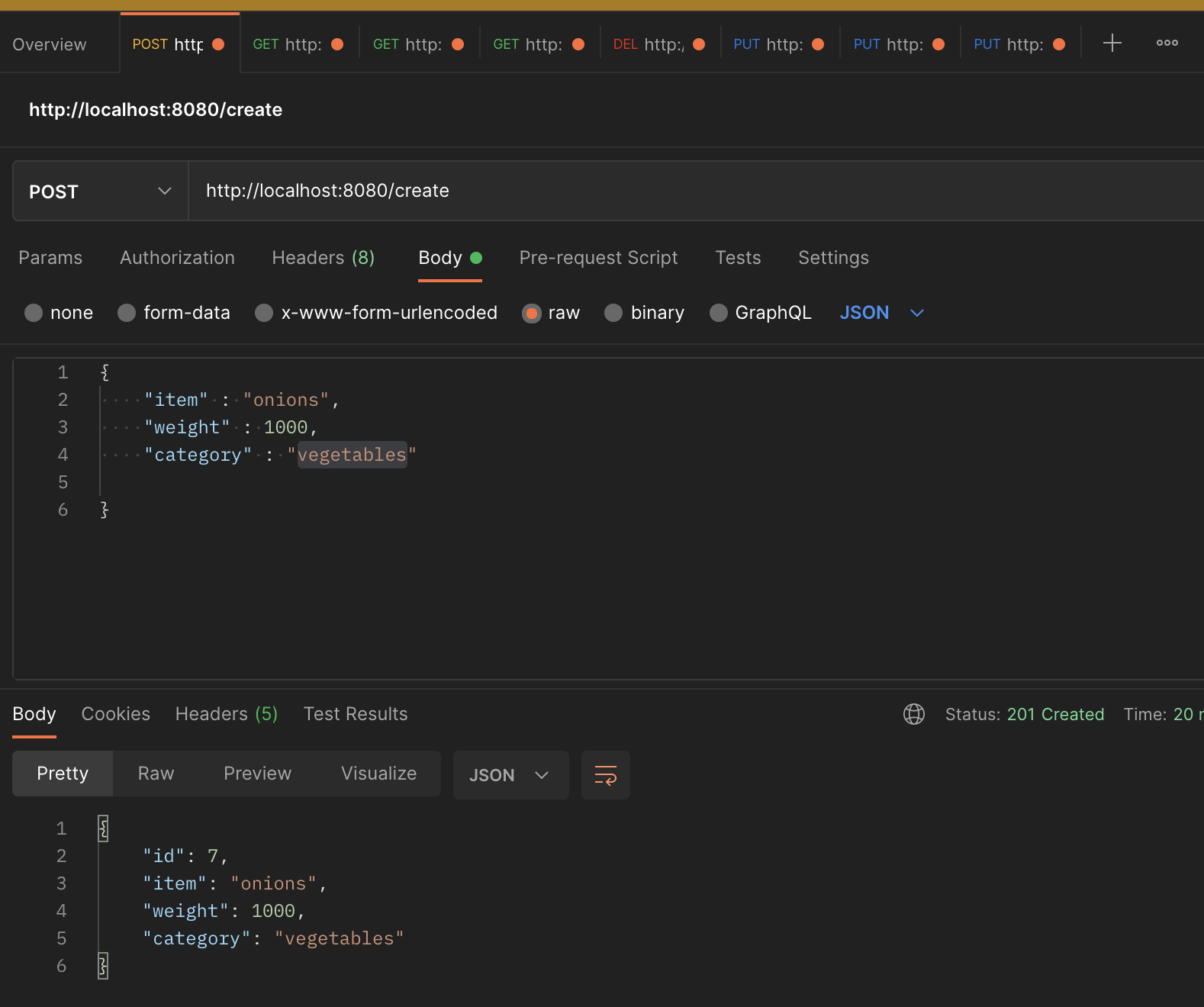Screen dimensions: 1204x1007
Task: Switch response view to Pretty
Action: click(x=63, y=774)
